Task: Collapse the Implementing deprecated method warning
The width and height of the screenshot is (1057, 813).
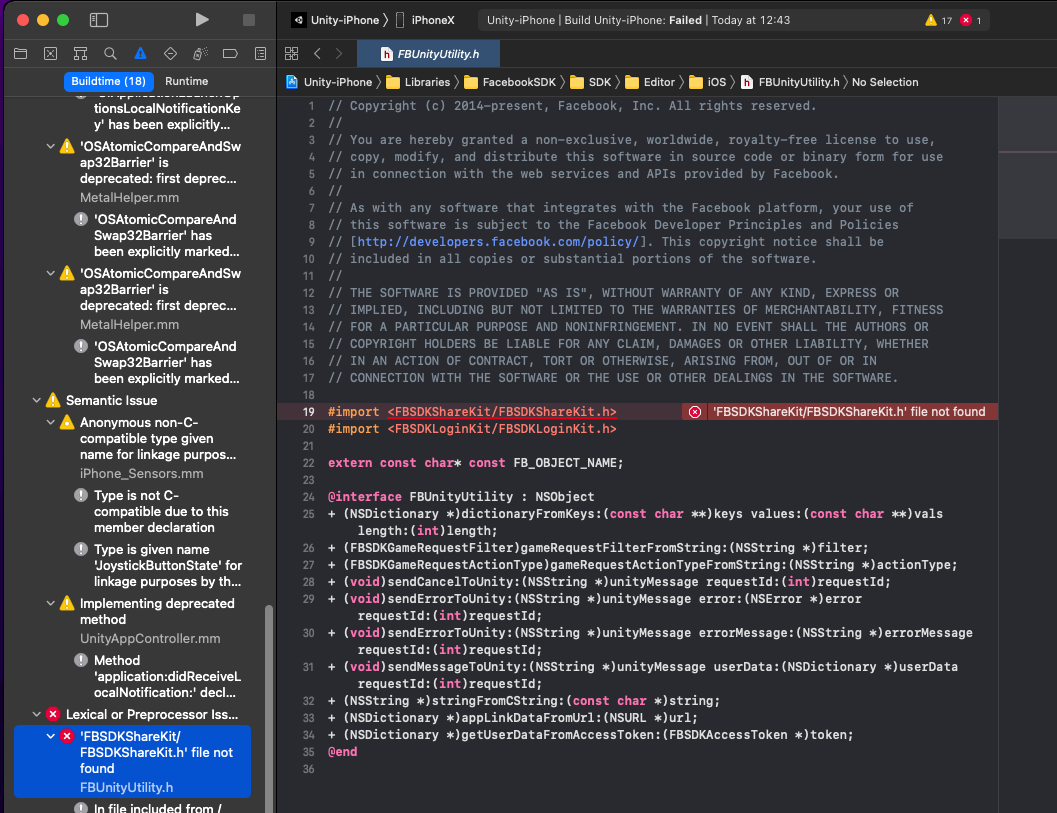Action: (51, 603)
